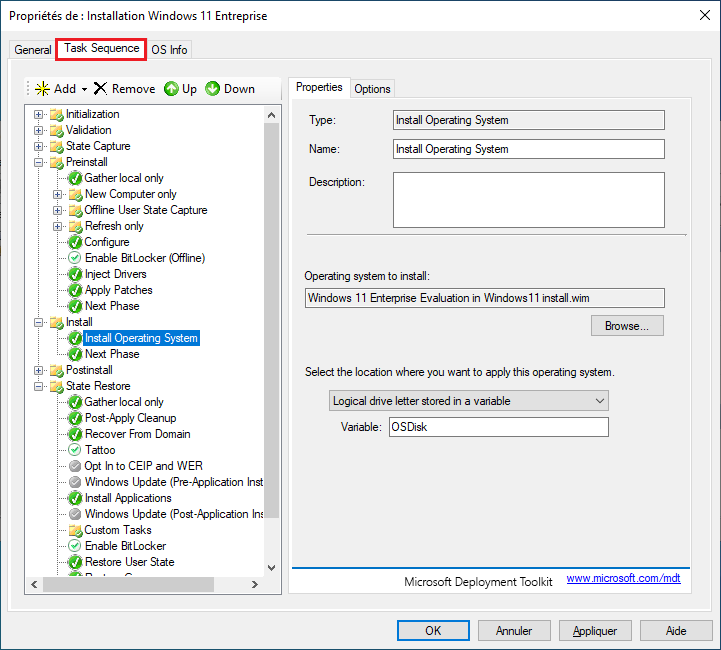Click the Tattoo step checkmark icon

coord(75,450)
